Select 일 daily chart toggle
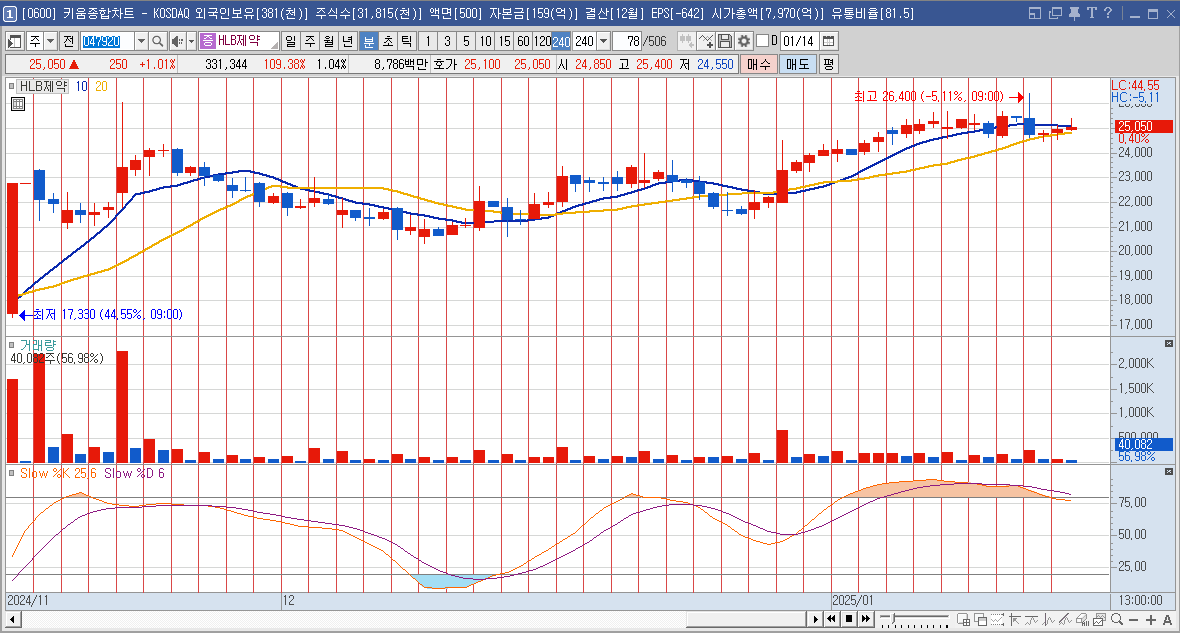Image resolution: width=1180 pixels, height=633 pixels. pos(291,41)
